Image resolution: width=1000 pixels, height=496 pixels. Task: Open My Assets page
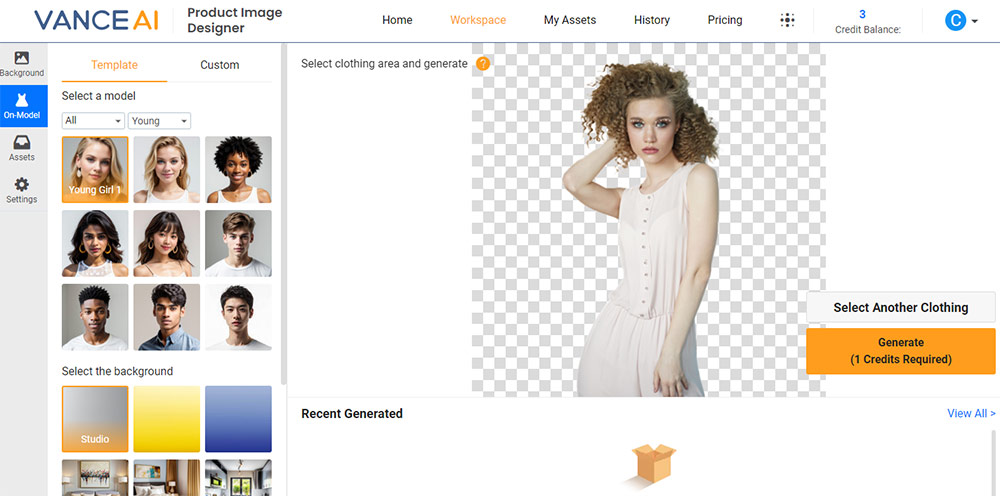(x=570, y=20)
